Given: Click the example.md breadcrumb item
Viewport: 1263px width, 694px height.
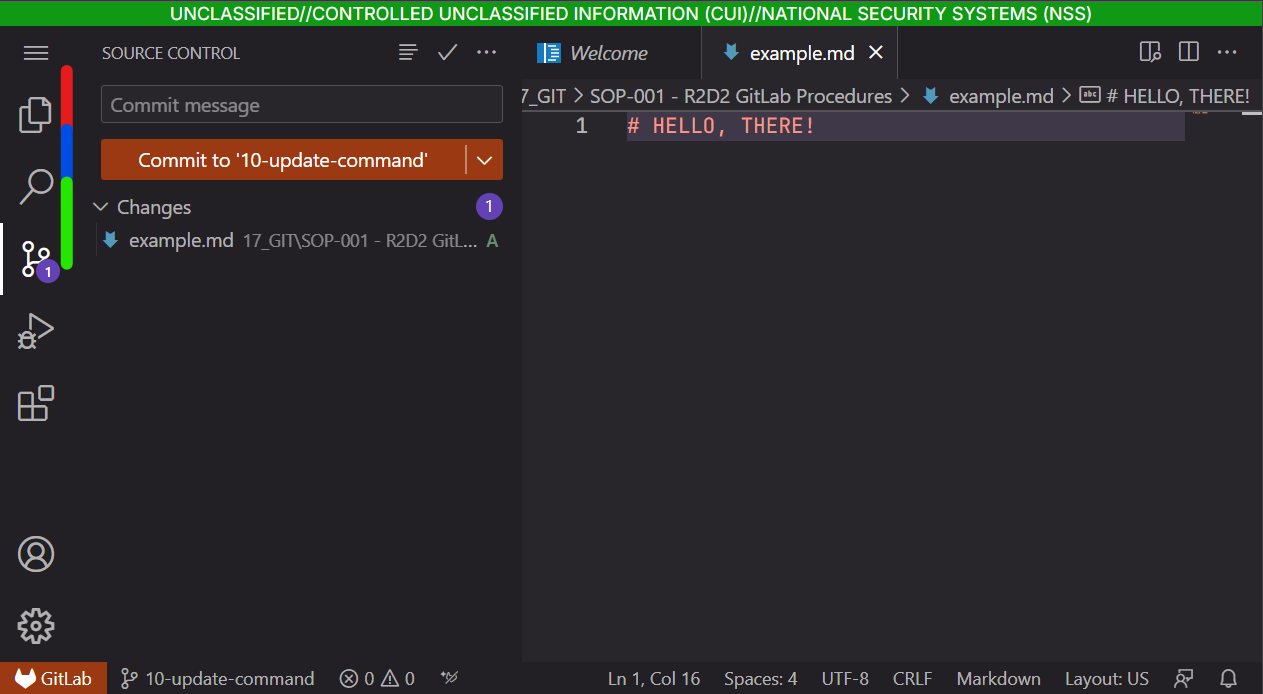Looking at the screenshot, I should [x=988, y=96].
